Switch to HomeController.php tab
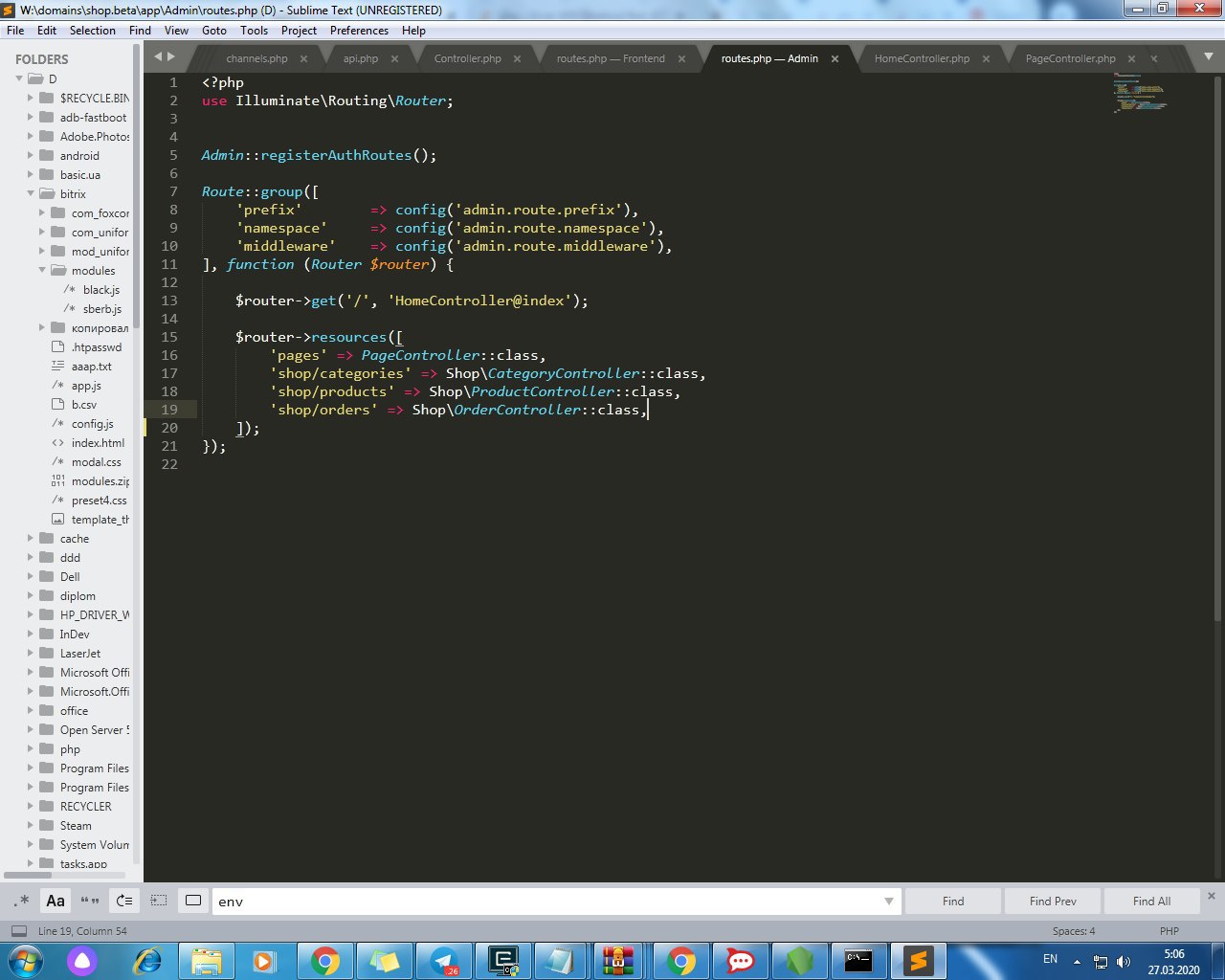The width and height of the screenshot is (1225, 980). [922, 58]
